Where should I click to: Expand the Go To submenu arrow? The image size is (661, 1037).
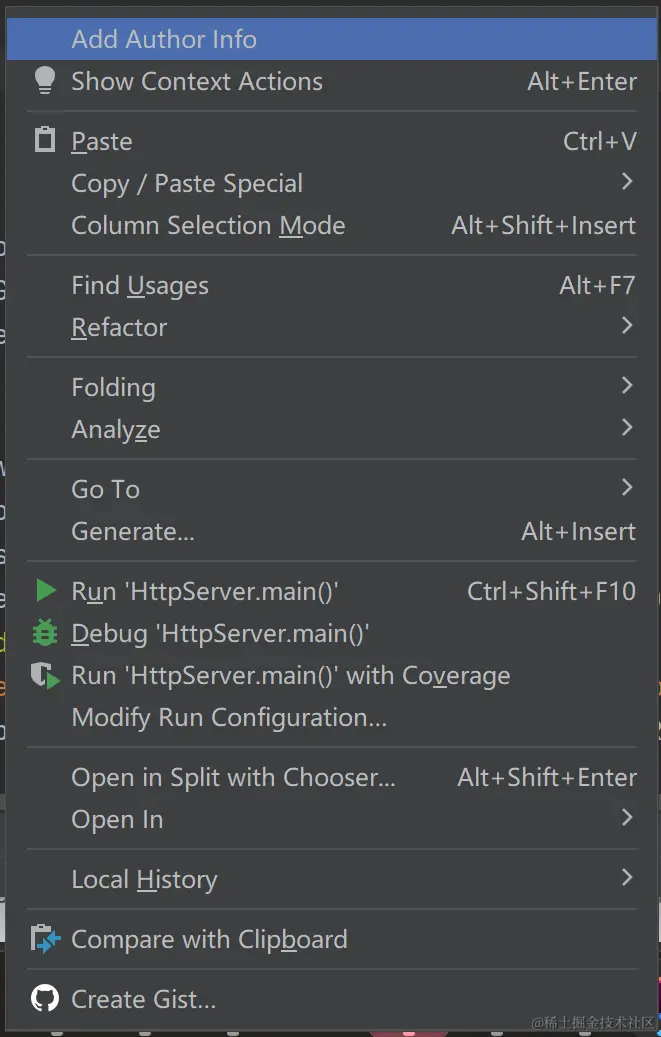627,488
